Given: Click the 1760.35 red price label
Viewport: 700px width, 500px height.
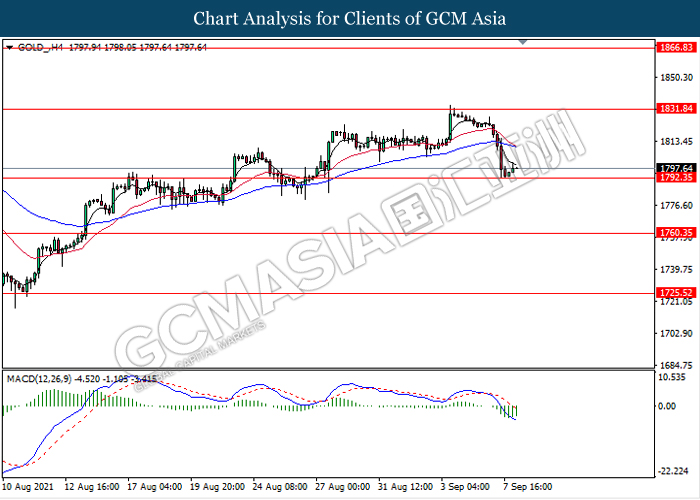Looking at the screenshot, I should pyautogui.click(x=677, y=233).
